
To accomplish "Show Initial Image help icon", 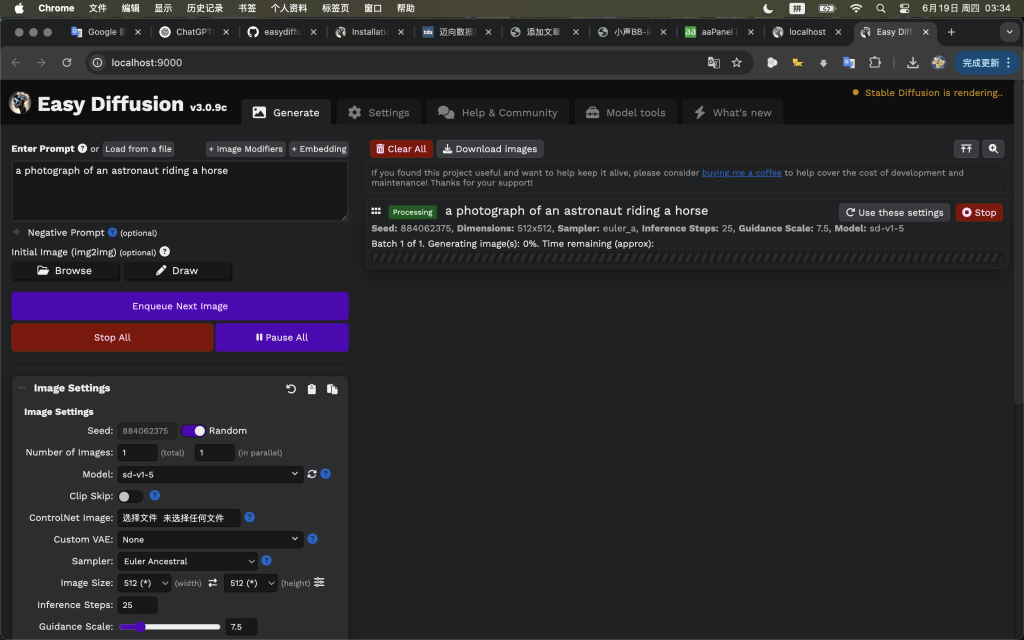I will point(165,251).
